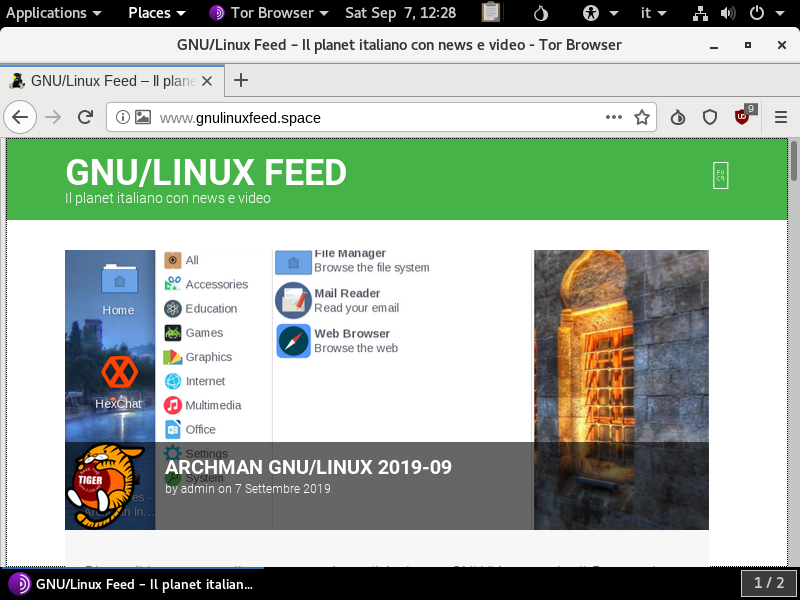The width and height of the screenshot is (800, 600).
Task: Click Tor Browser taskbar window button
Action: click(131, 584)
